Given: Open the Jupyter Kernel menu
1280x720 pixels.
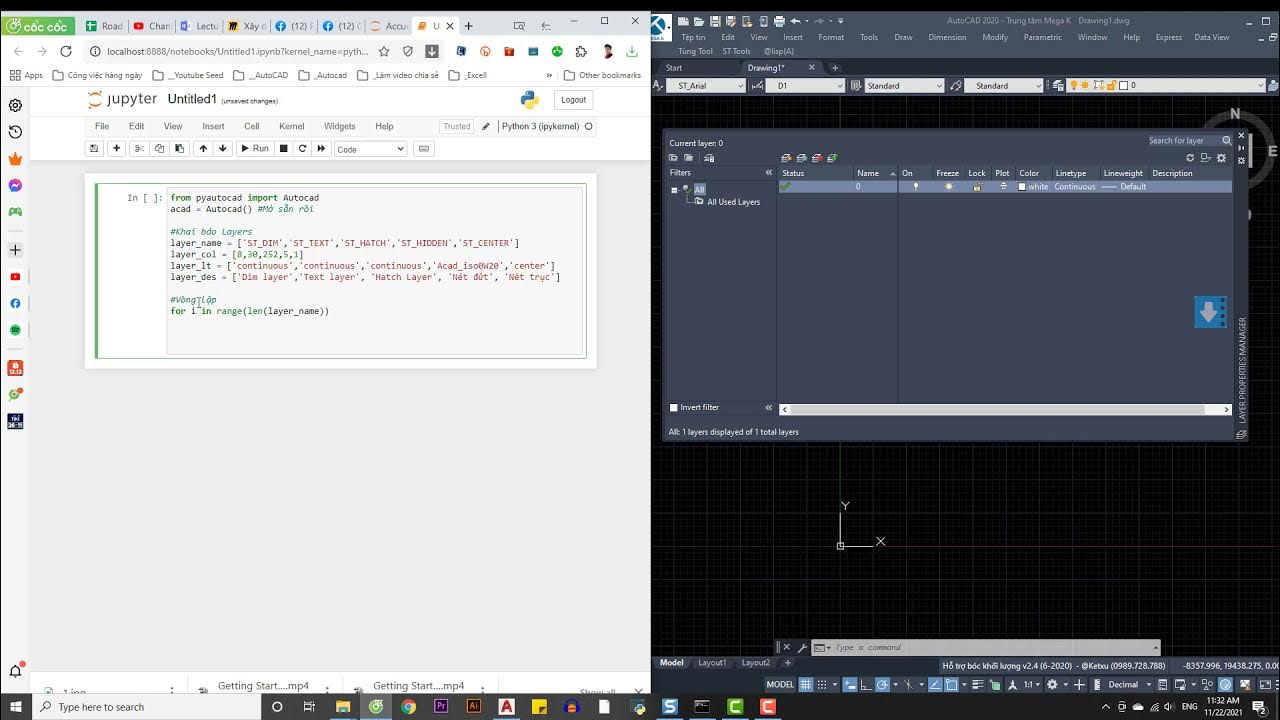Looking at the screenshot, I should (x=292, y=126).
